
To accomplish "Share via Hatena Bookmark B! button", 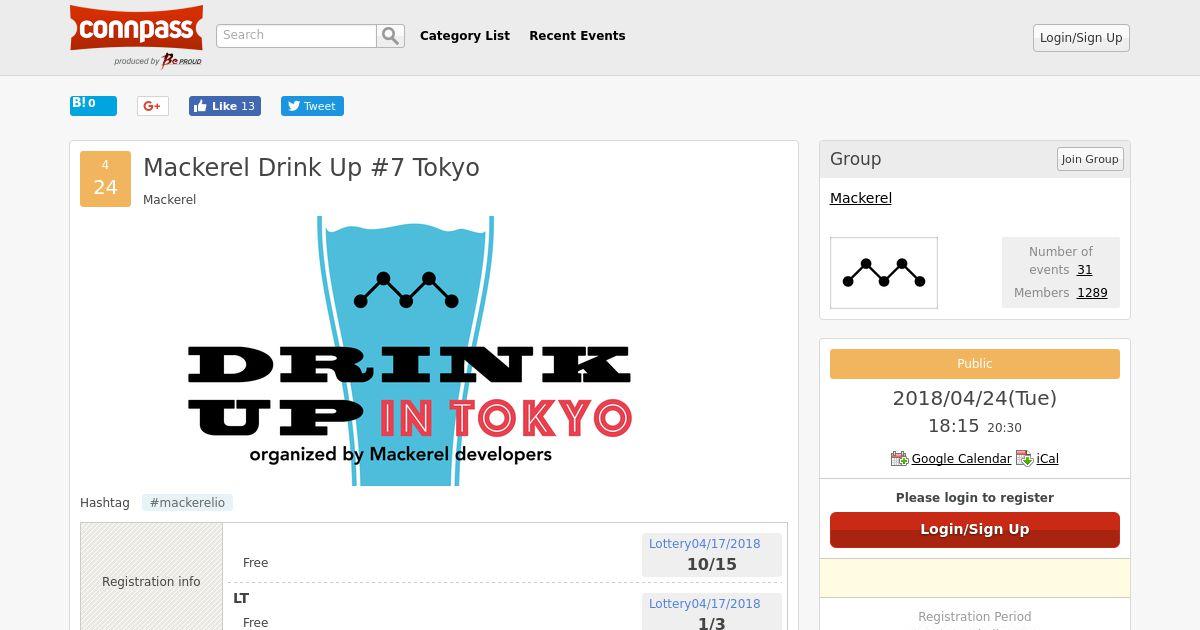I will (93, 105).
